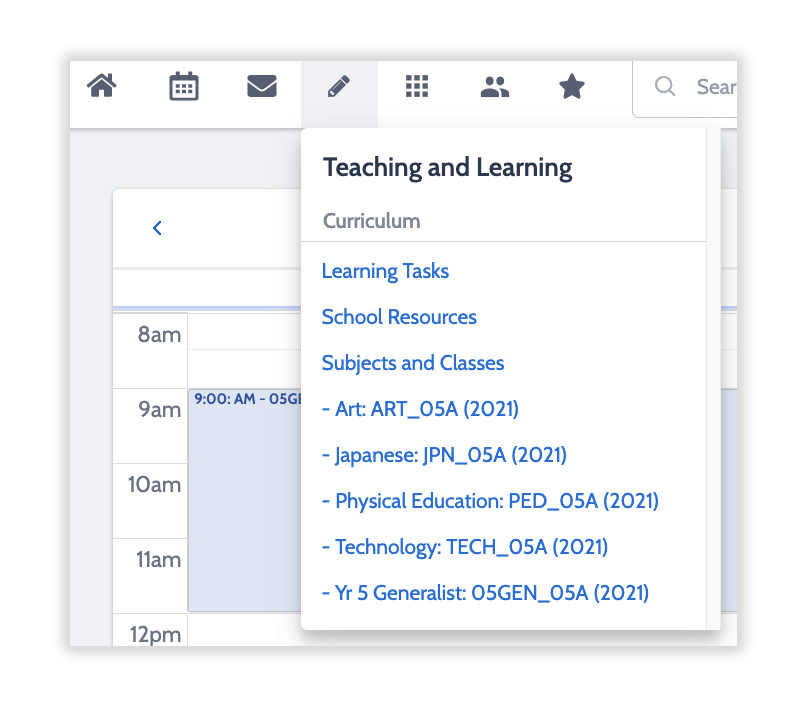
Task: Open Art: ART_05A (2021) class
Action: 420,409
